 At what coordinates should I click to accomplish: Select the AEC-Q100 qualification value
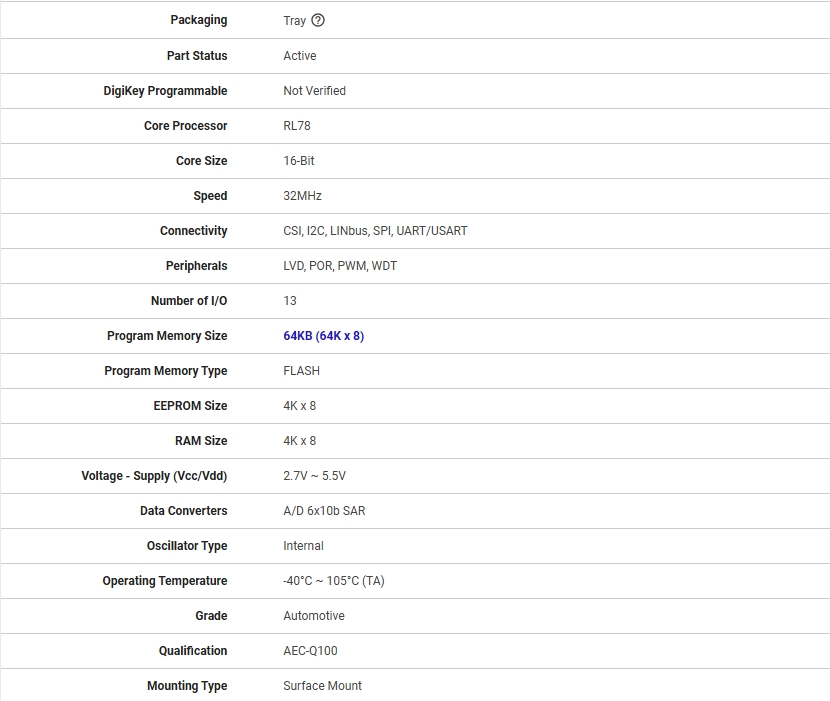point(310,651)
